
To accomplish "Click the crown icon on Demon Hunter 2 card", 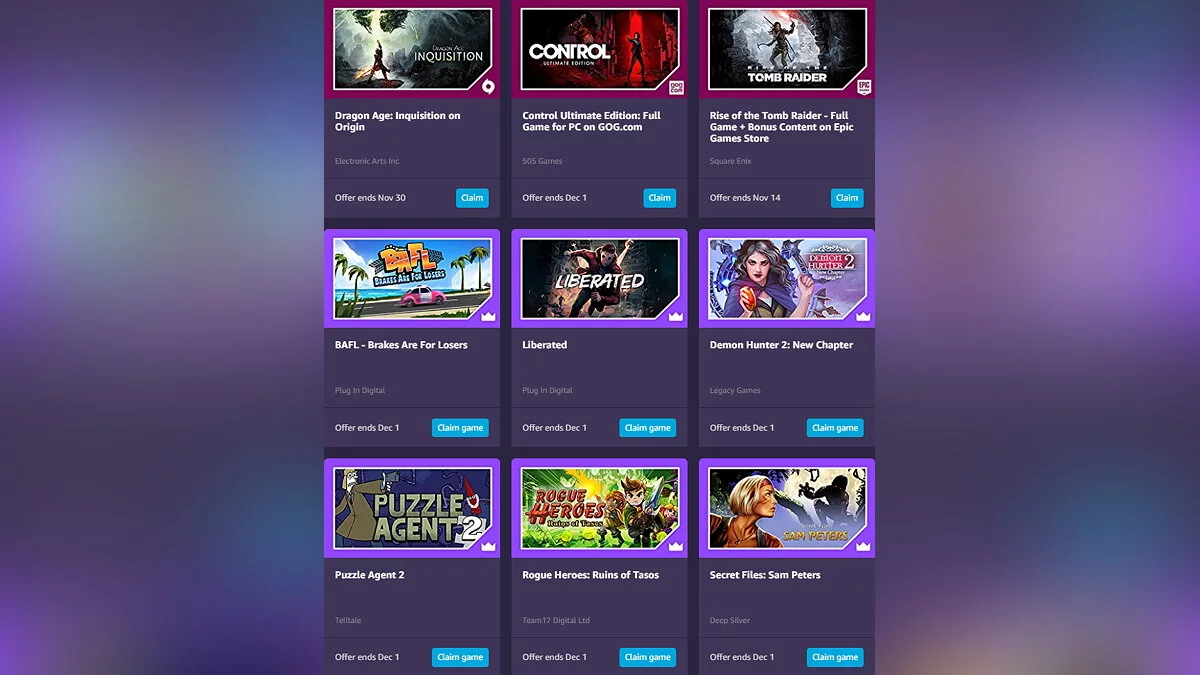I will 863,316.
